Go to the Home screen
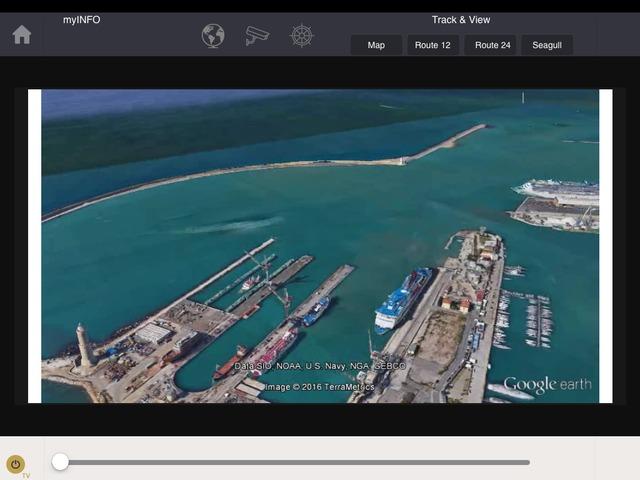This screenshot has height=480, width=640. coord(22,35)
